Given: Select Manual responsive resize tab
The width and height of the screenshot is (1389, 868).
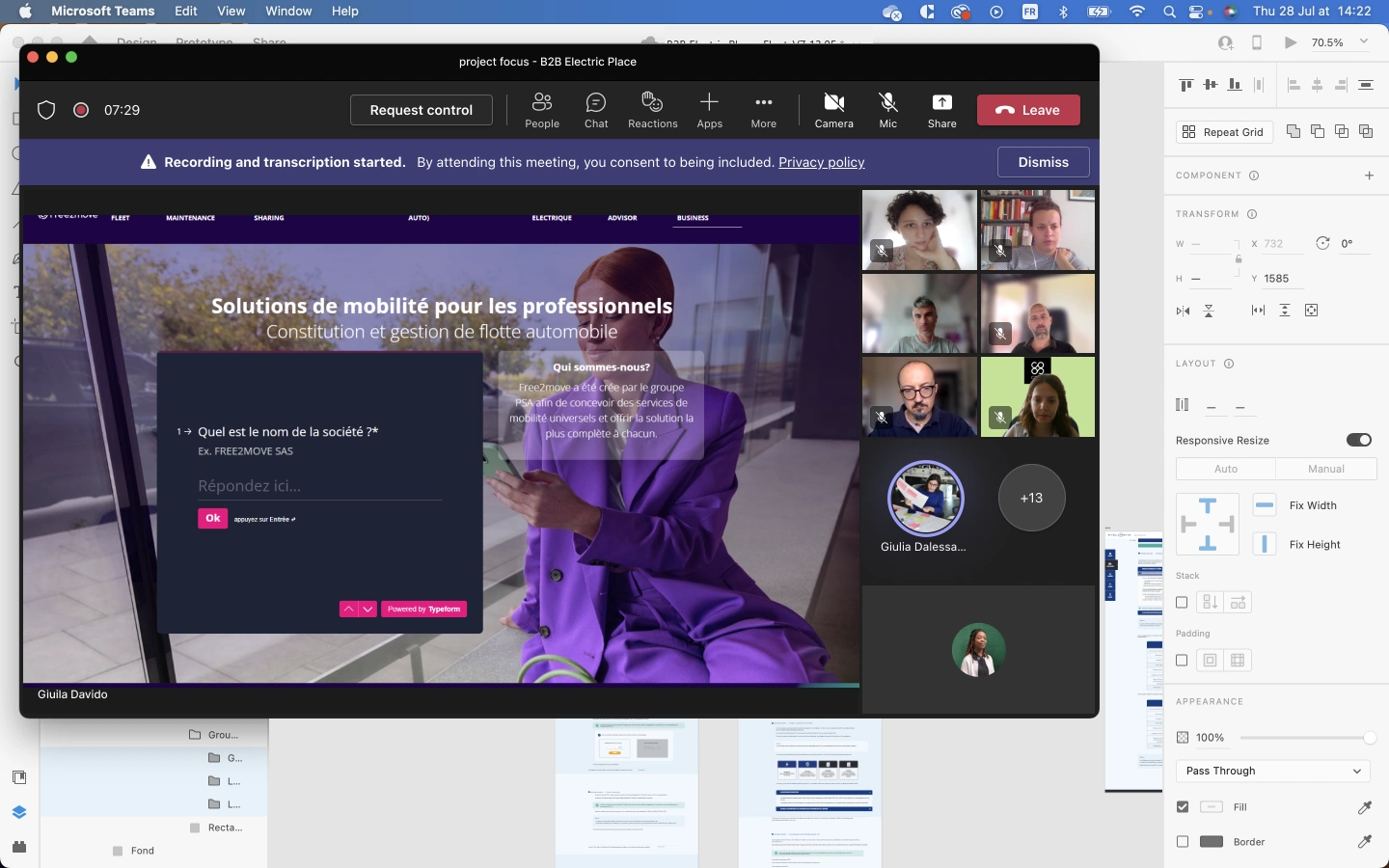Looking at the screenshot, I should (1326, 469).
